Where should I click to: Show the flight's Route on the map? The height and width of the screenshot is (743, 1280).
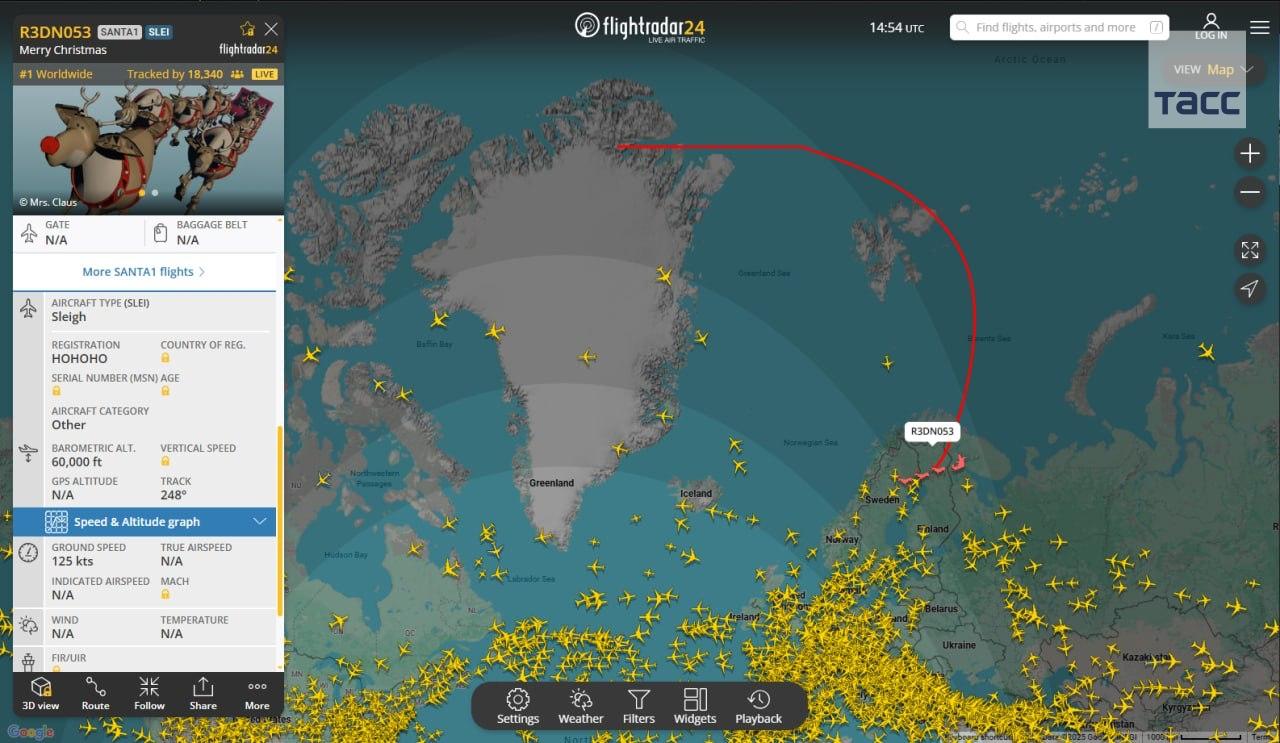click(95, 693)
